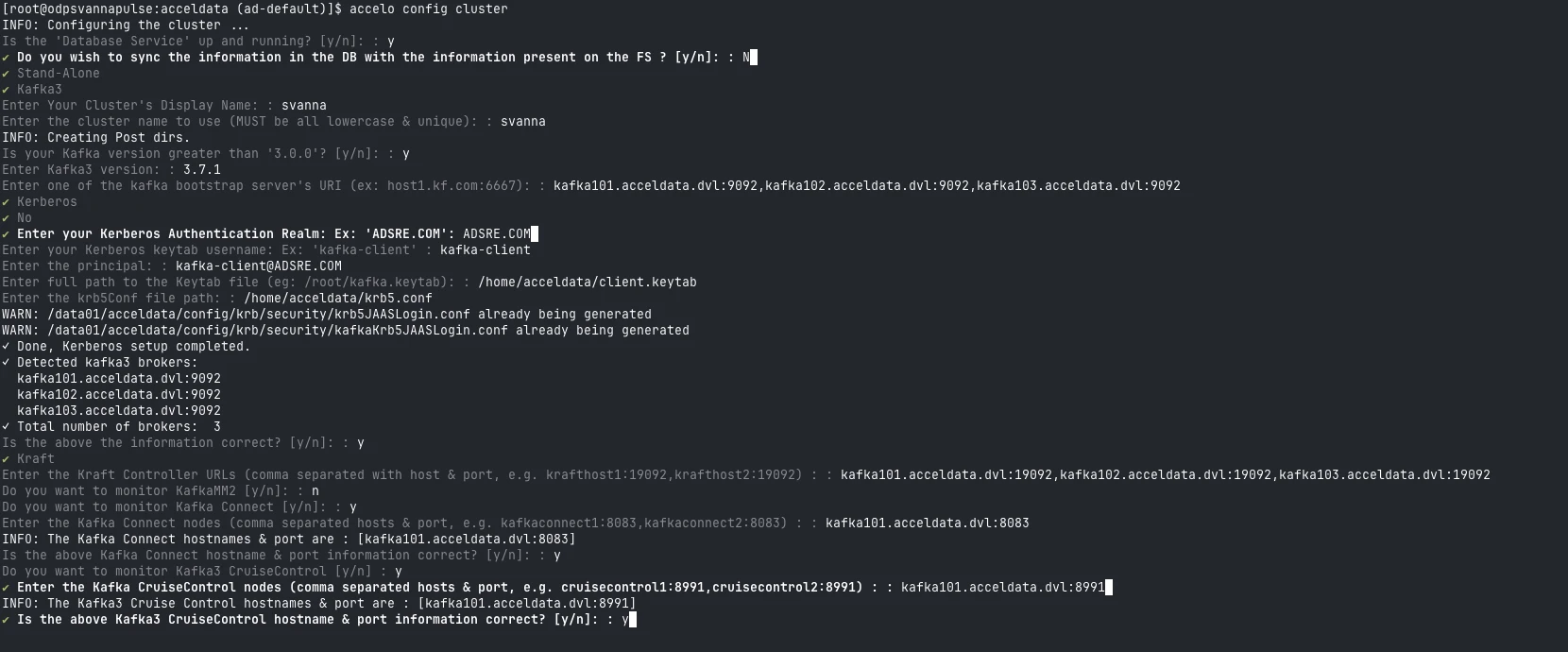Screen dimensions: 1568x652
Task: Click the Kafka Connect node value kafka101.acceldata.dvl:8083
Action: [927, 523]
